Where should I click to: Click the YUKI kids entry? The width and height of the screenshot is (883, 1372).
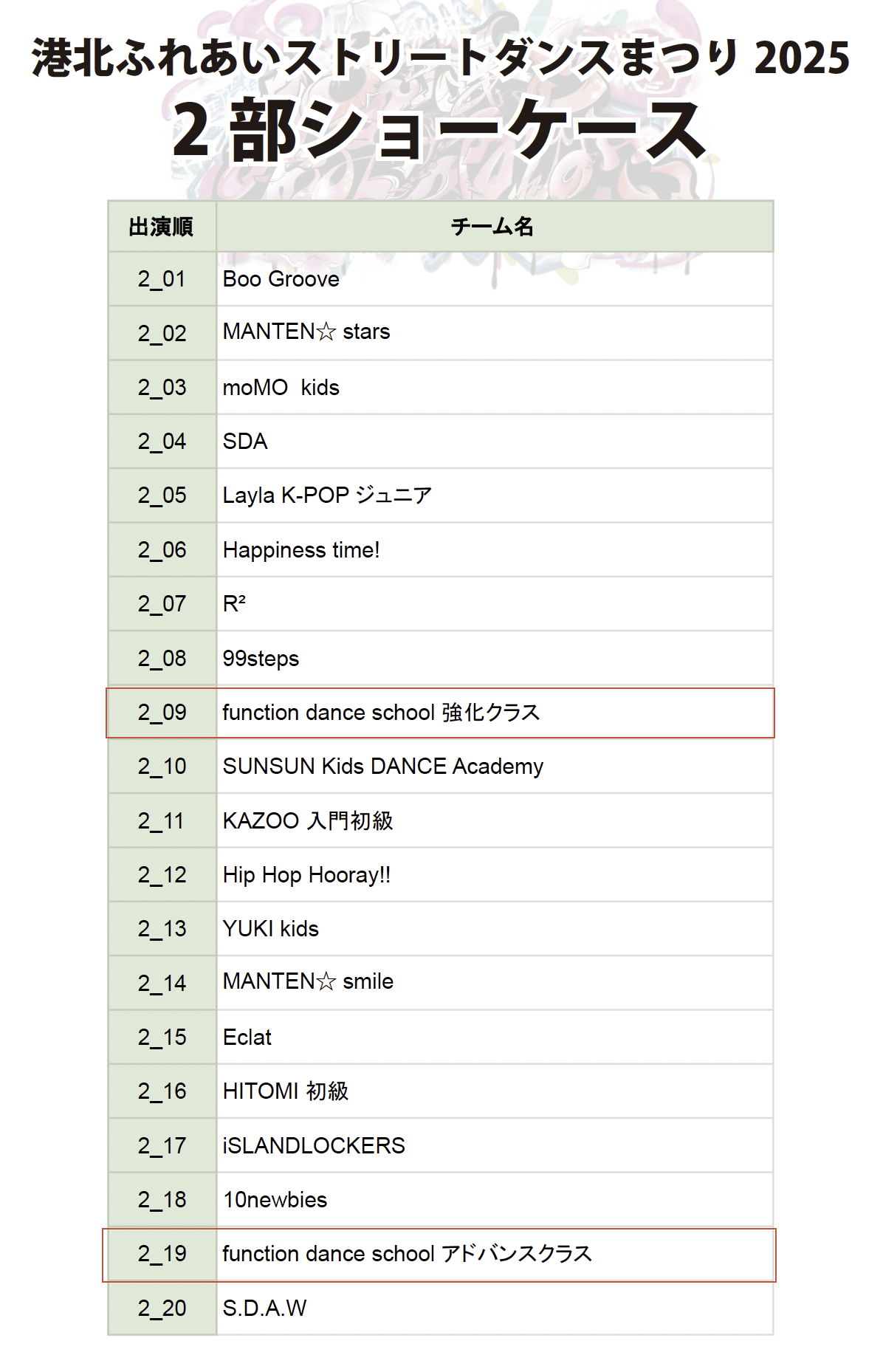270,929
